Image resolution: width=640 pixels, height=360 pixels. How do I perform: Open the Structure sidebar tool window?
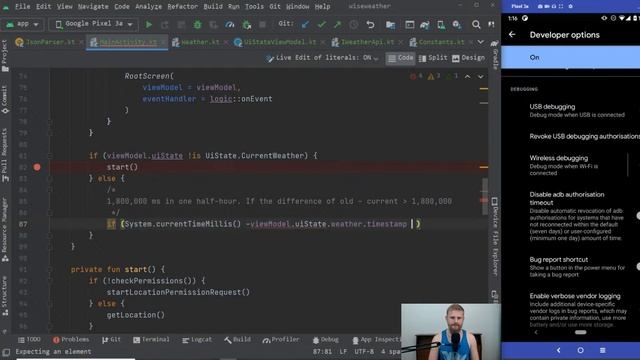[x=5, y=296]
